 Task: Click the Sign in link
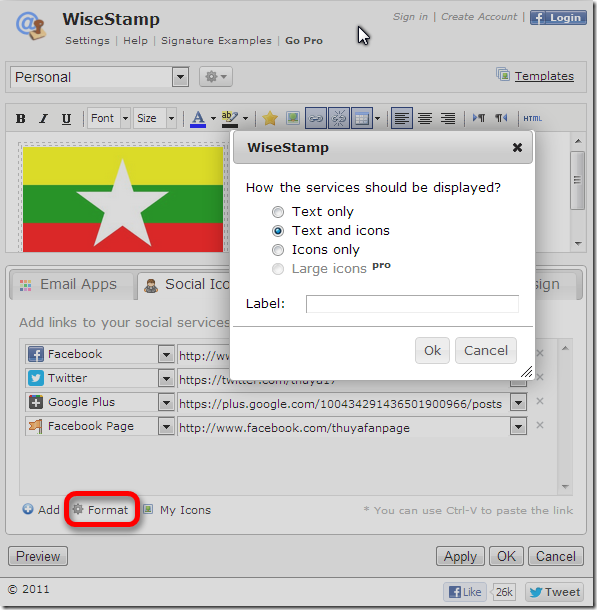[410, 17]
